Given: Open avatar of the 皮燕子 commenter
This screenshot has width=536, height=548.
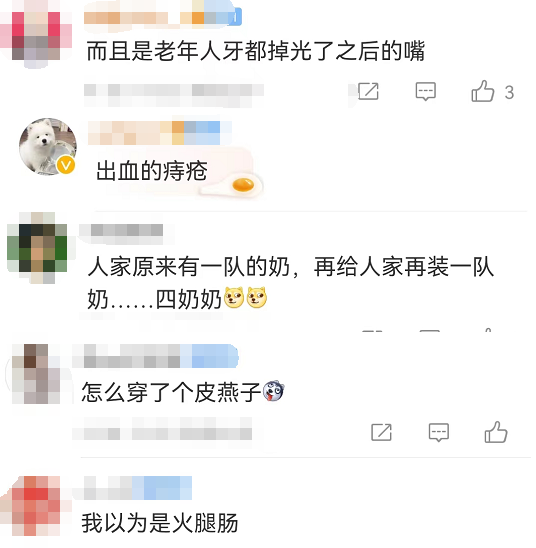Looking at the screenshot, I should point(37,374).
